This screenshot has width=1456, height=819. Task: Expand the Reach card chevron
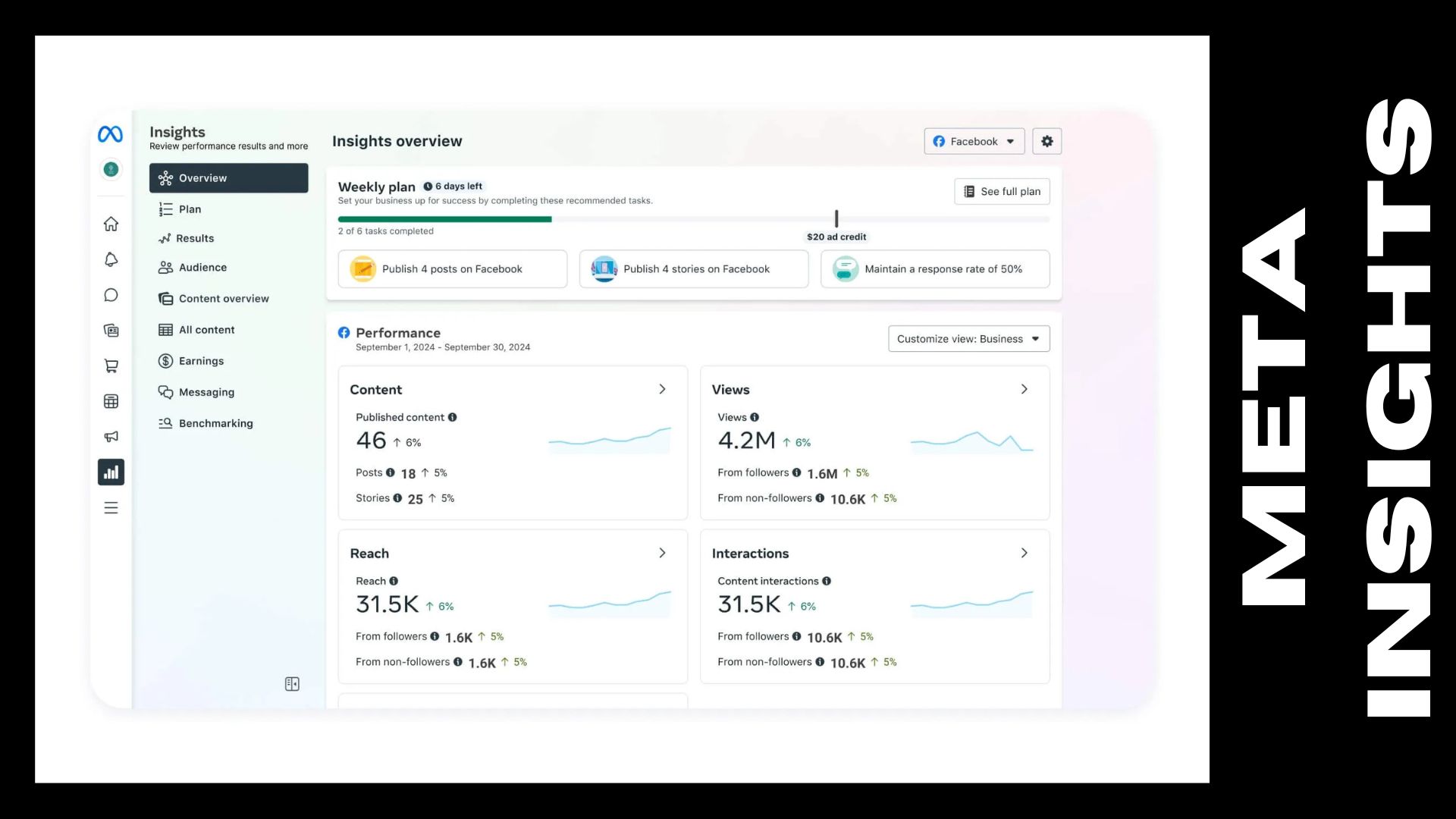pos(662,553)
